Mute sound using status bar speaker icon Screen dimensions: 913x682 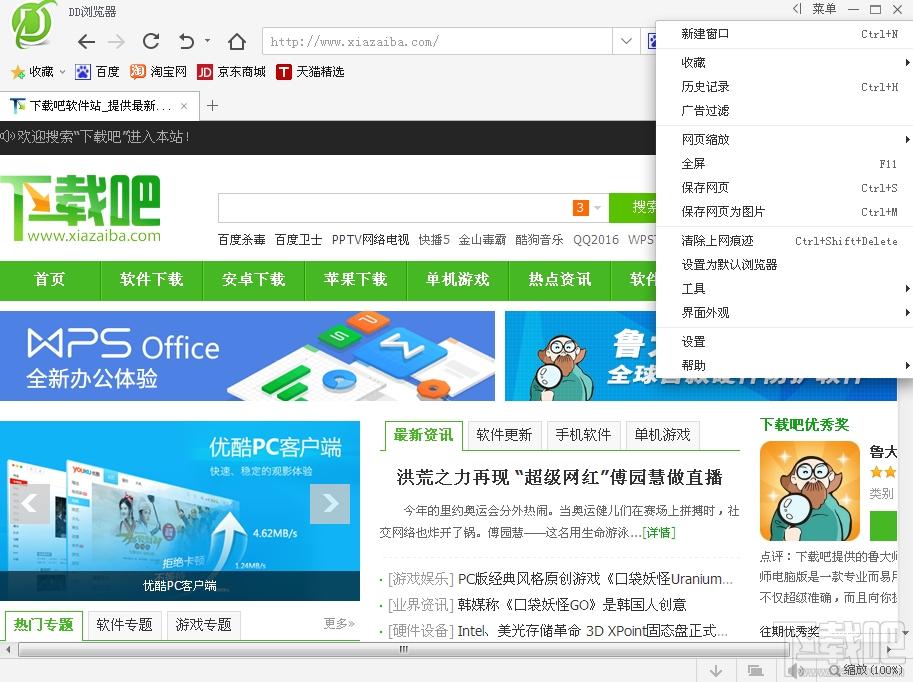796,669
